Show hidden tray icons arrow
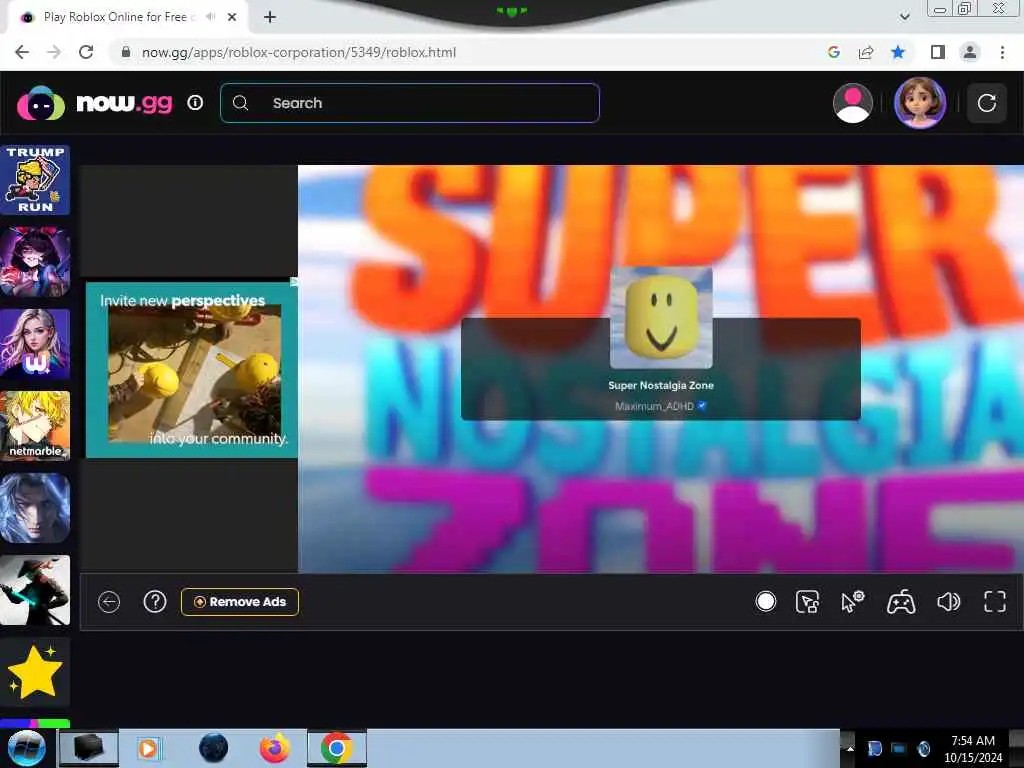 point(850,748)
